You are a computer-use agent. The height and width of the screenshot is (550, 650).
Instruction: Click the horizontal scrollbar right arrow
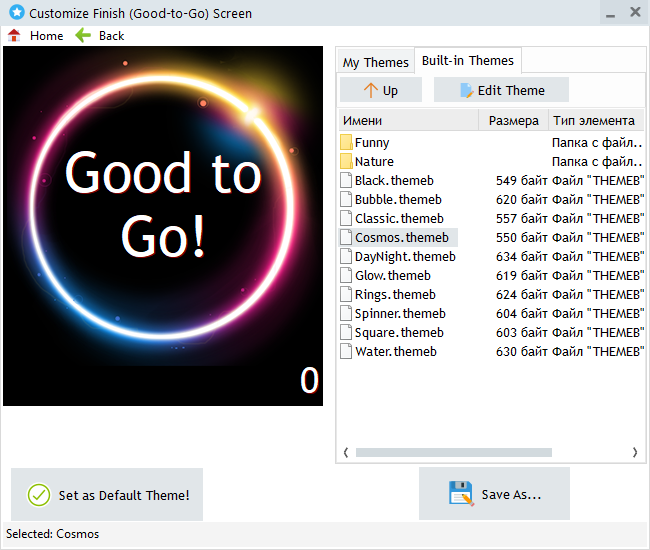[x=634, y=453]
